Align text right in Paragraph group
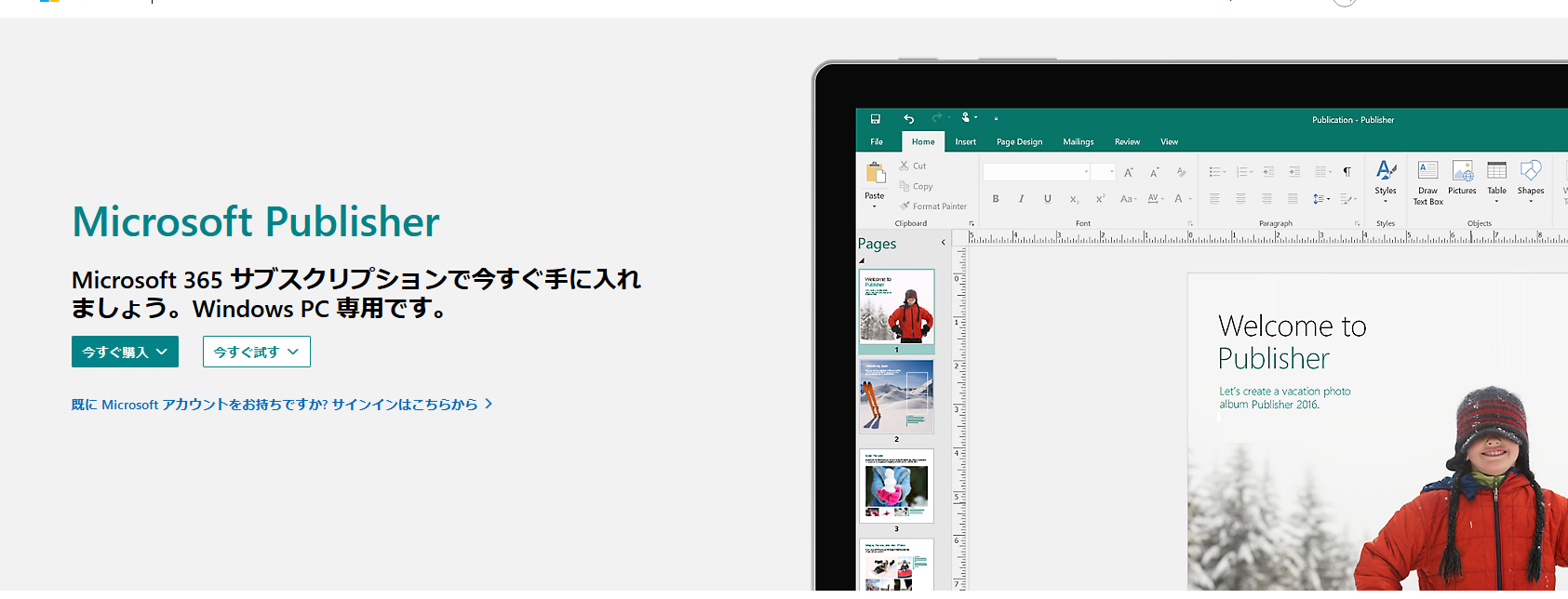This screenshot has width=1568, height=599. click(x=1266, y=199)
